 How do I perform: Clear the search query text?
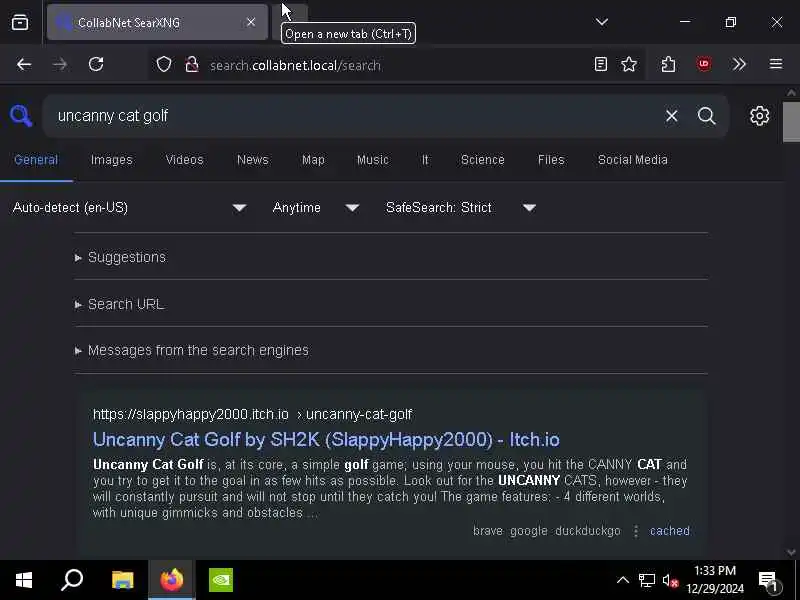671,116
